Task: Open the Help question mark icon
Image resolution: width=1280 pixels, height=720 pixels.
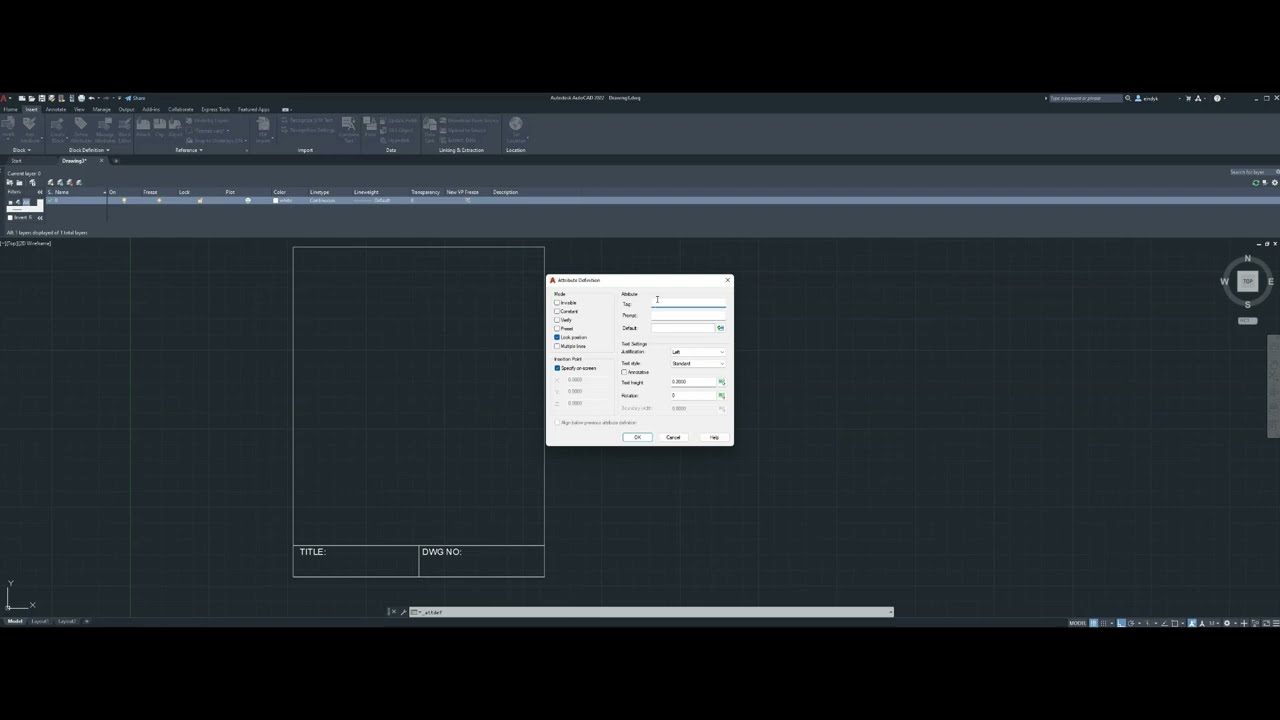Action: pyautogui.click(x=1217, y=98)
